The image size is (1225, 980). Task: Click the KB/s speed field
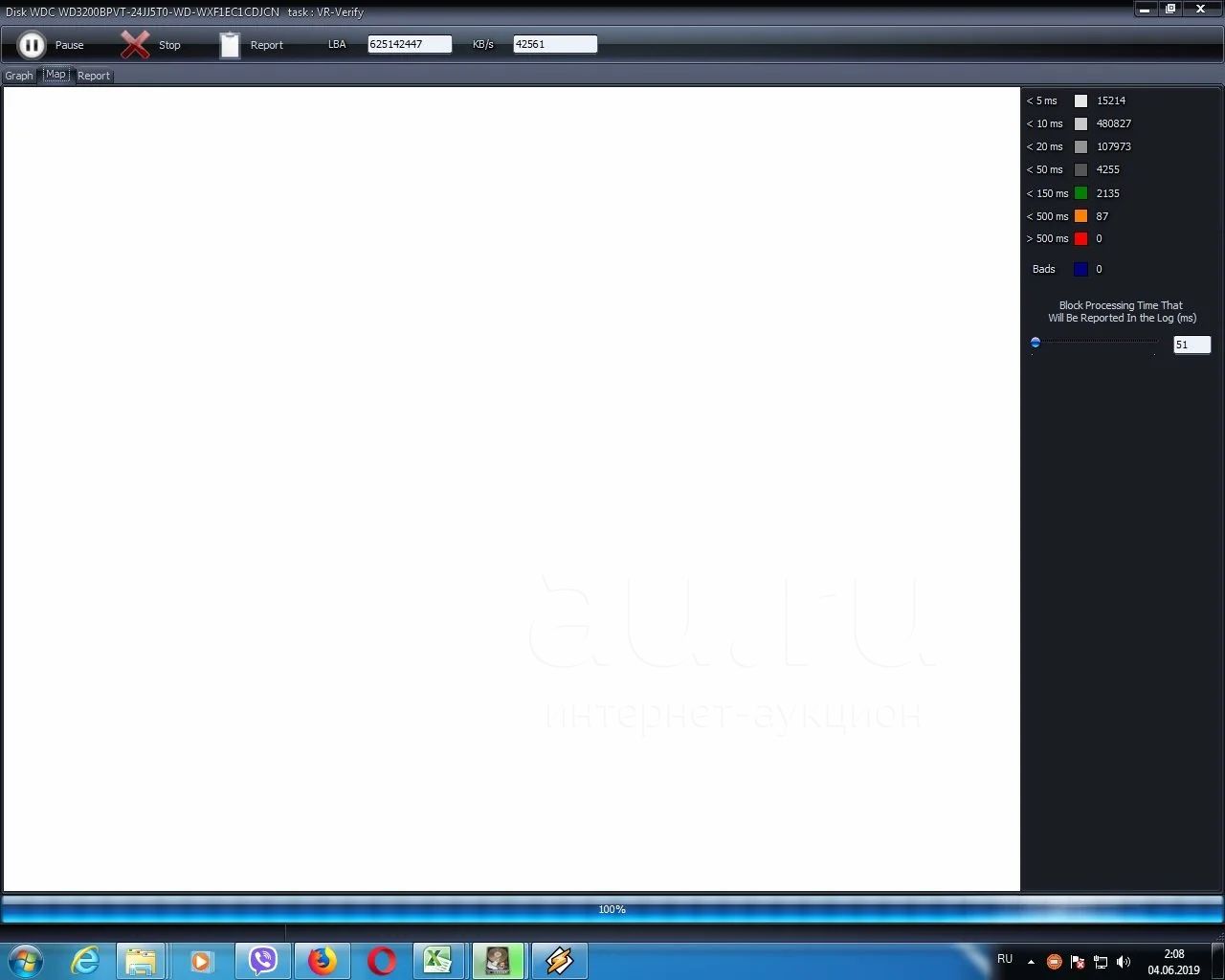(555, 44)
